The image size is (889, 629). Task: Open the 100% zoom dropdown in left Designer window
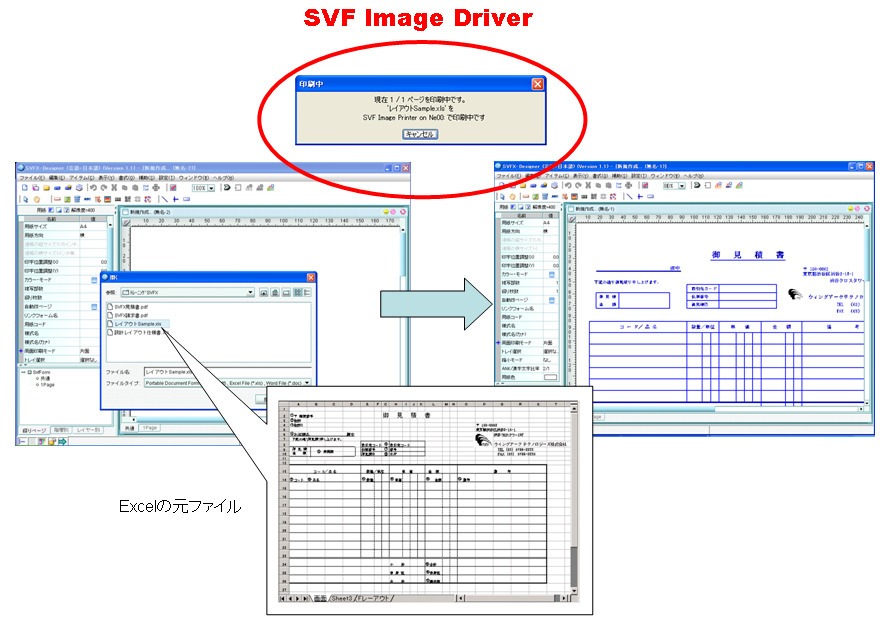coord(211,188)
